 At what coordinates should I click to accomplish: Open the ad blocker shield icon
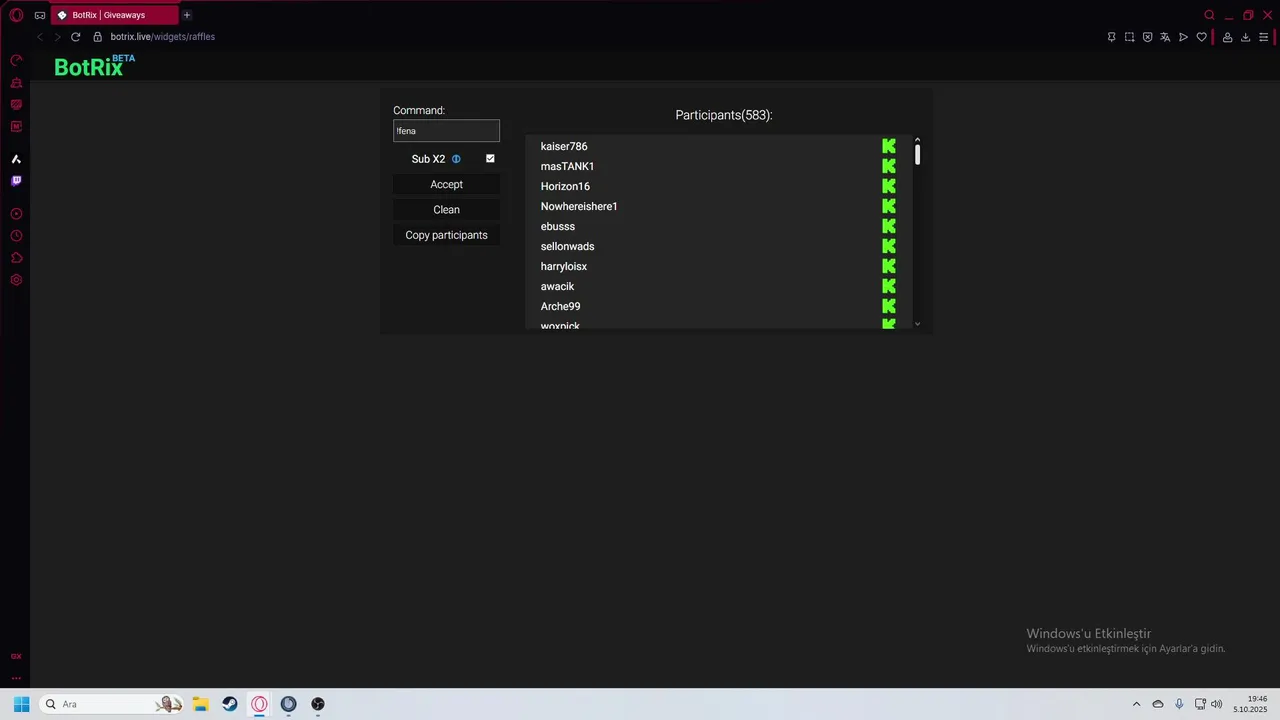click(1147, 37)
